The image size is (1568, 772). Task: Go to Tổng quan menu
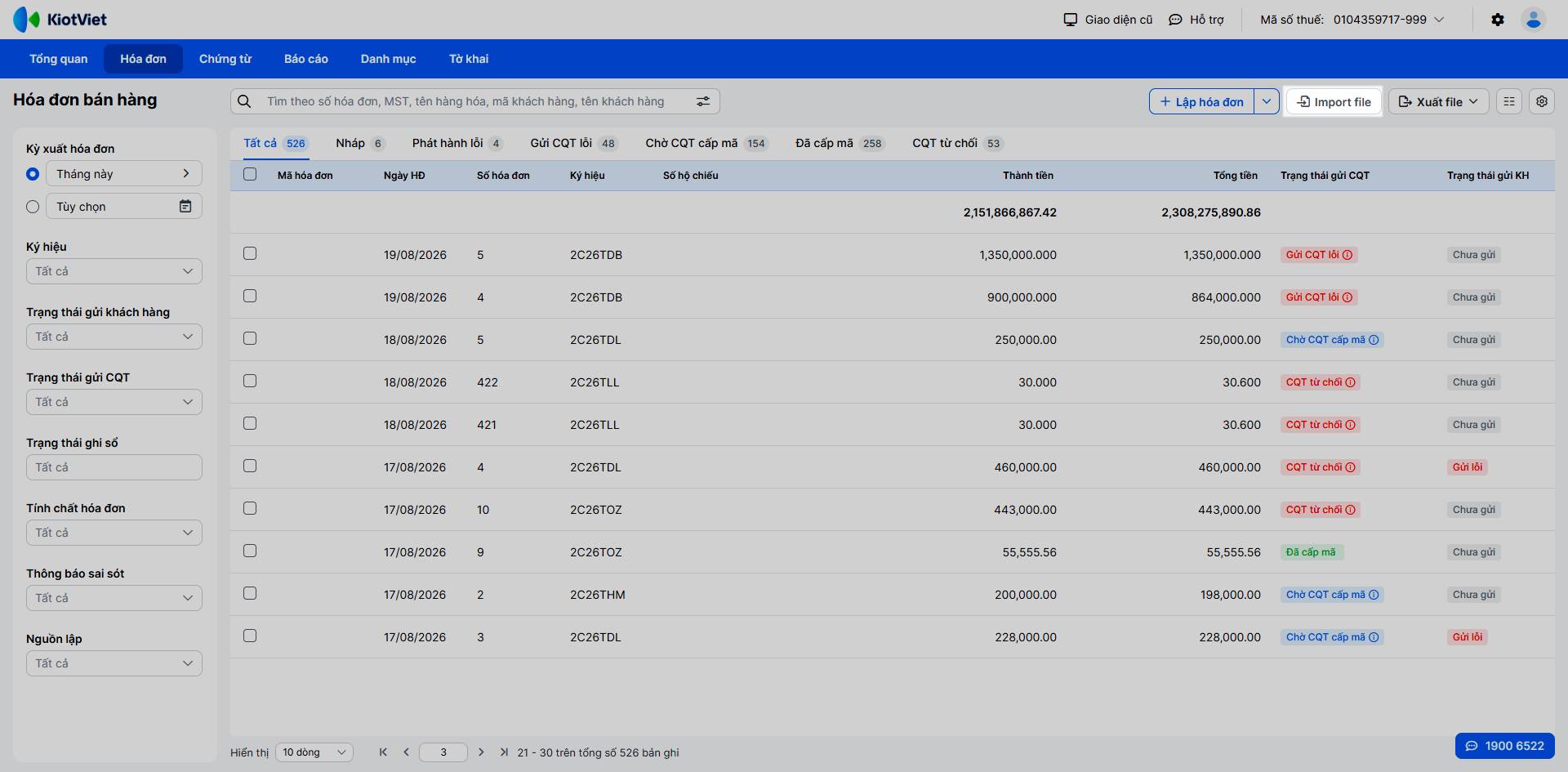(x=59, y=59)
